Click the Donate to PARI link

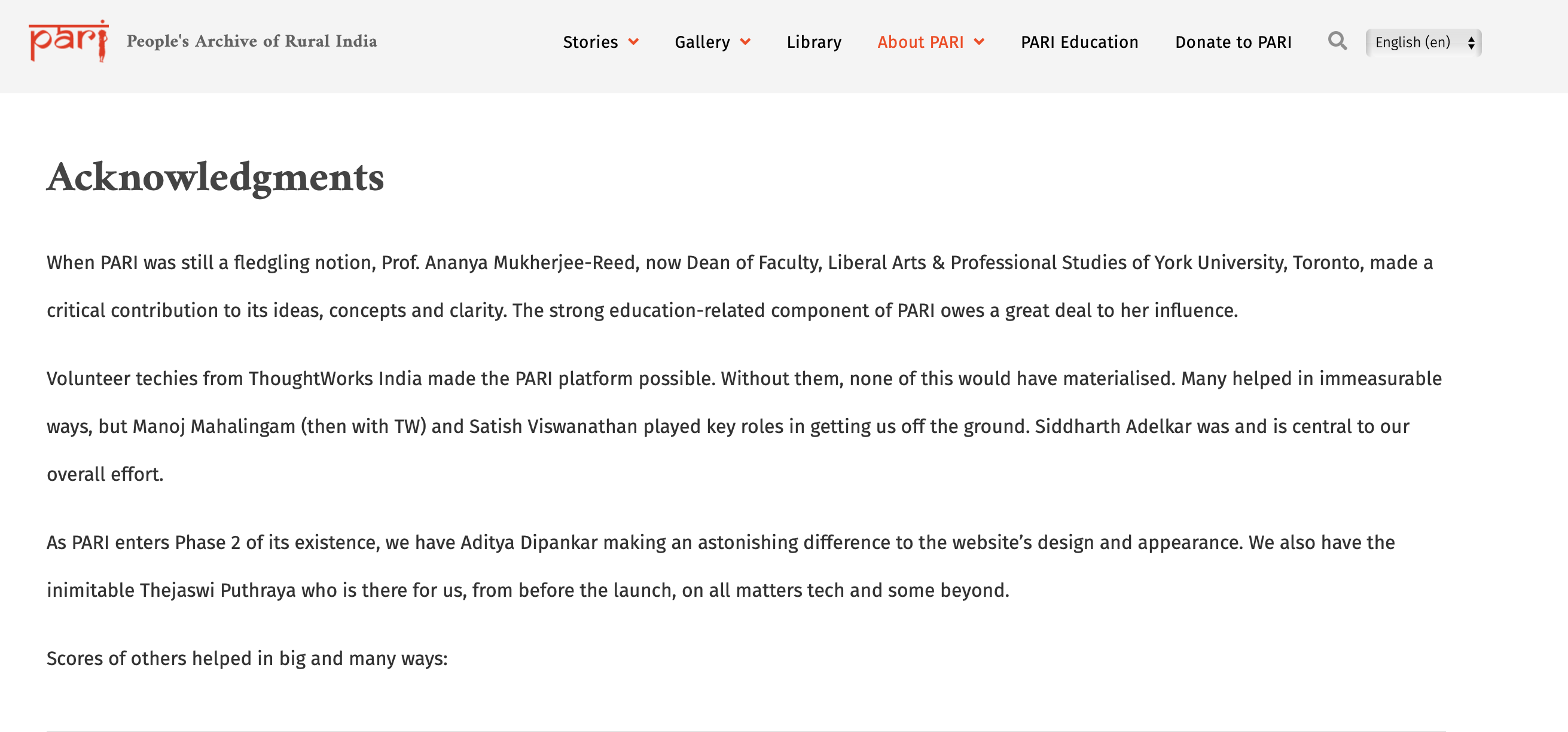(x=1233, y=42)
